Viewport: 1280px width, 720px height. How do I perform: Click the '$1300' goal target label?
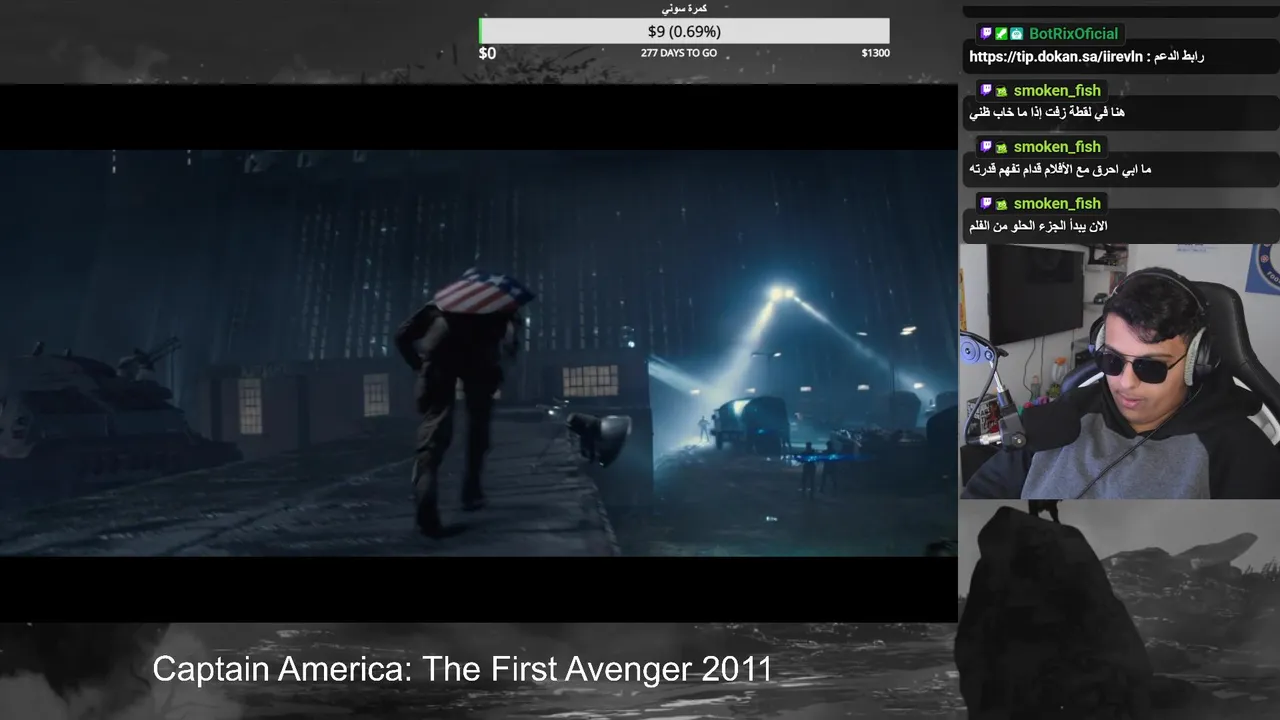875,53
